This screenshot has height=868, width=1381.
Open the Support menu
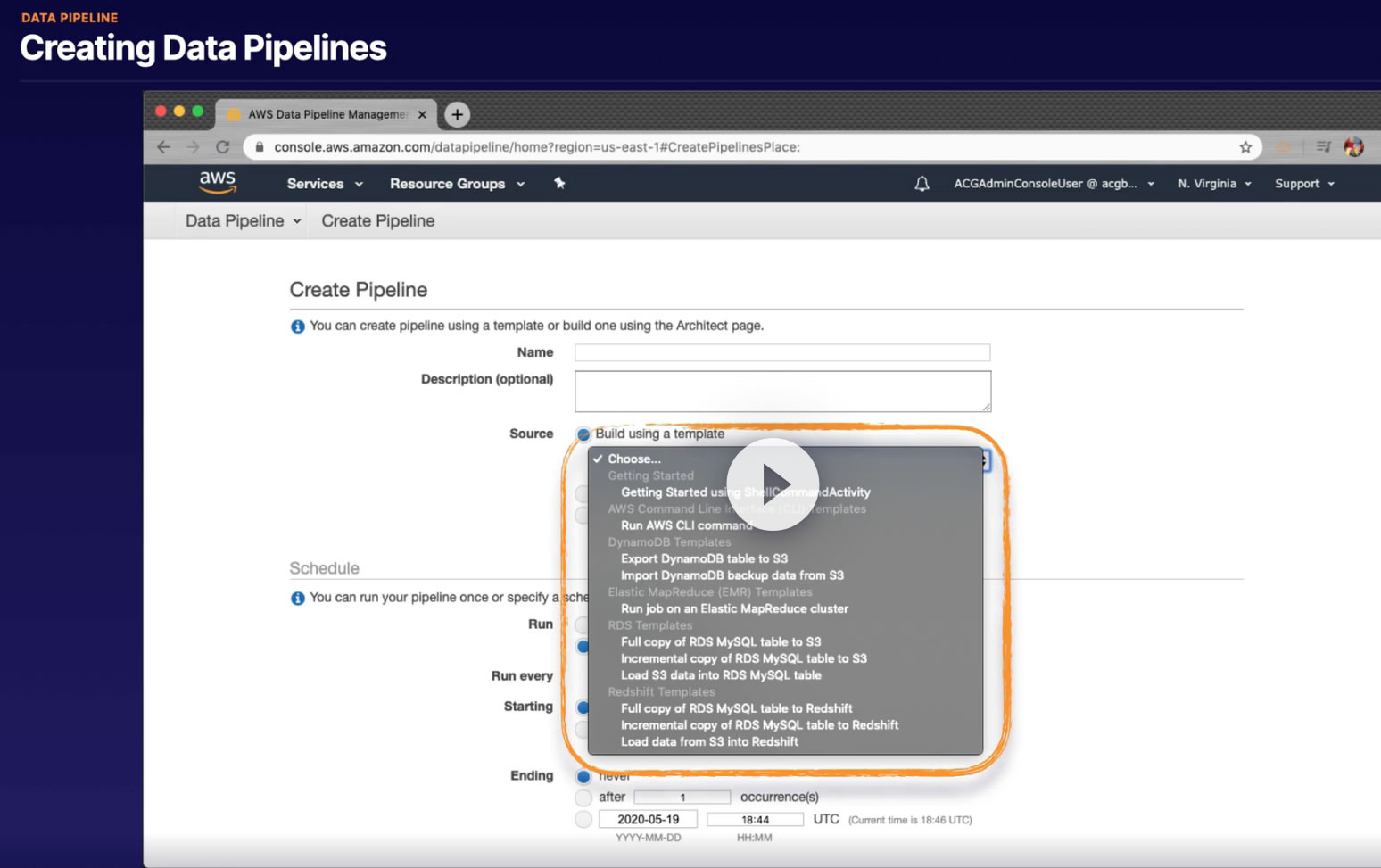pos(1304,184)
